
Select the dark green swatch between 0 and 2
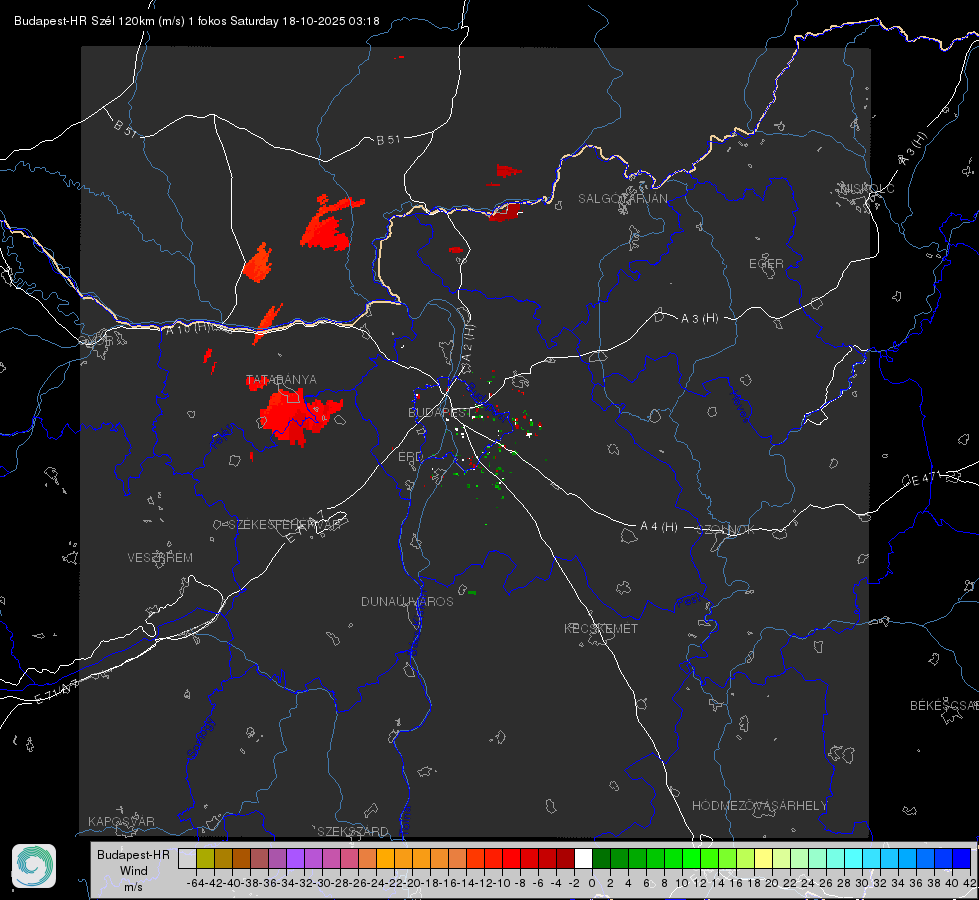point(601,858)
